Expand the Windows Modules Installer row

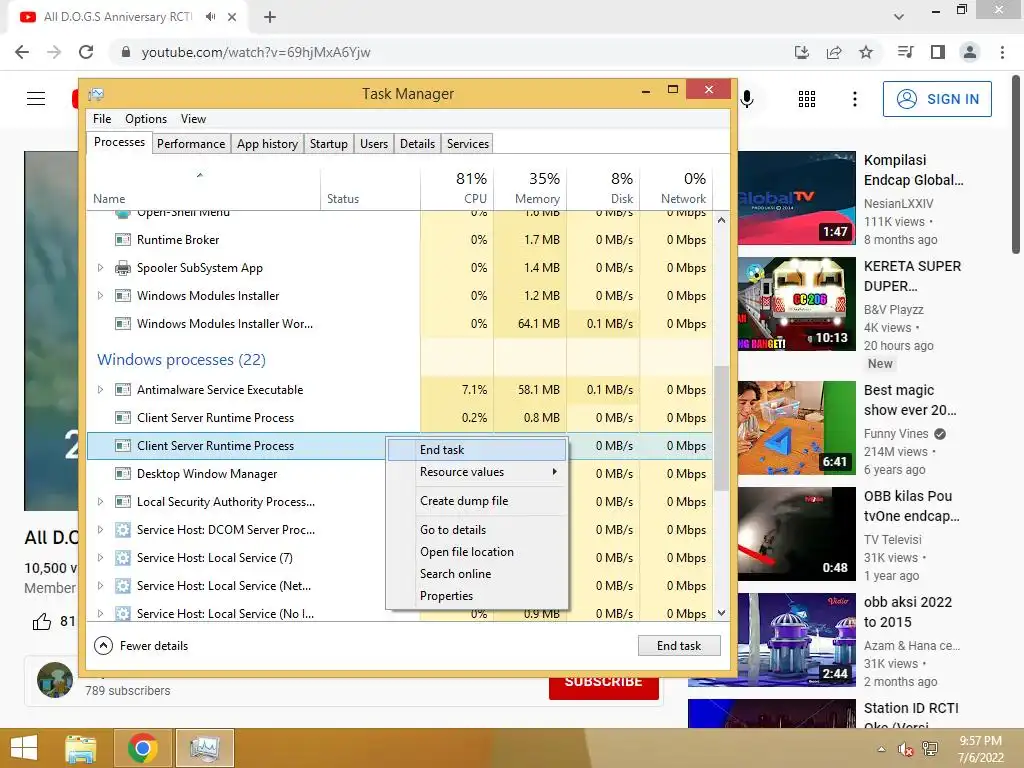(100, 296)
